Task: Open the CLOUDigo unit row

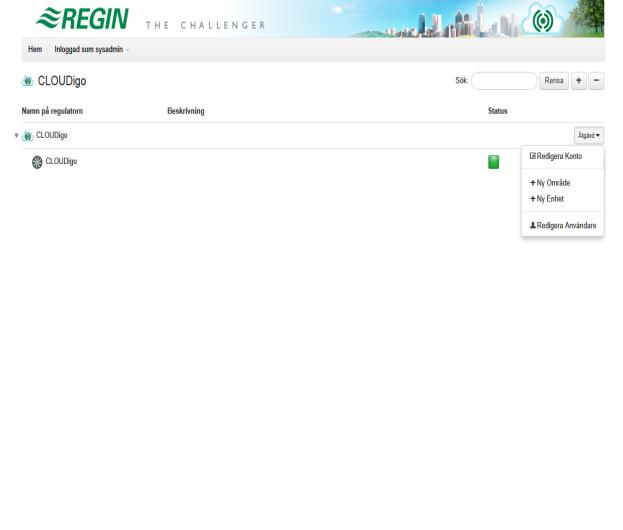Action: pos(61,161)
